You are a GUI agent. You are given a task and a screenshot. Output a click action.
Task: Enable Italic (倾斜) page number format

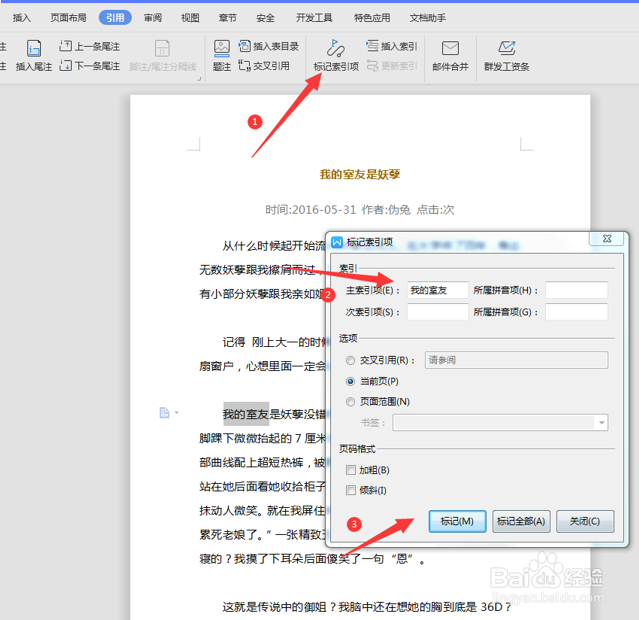pos(350,490)
